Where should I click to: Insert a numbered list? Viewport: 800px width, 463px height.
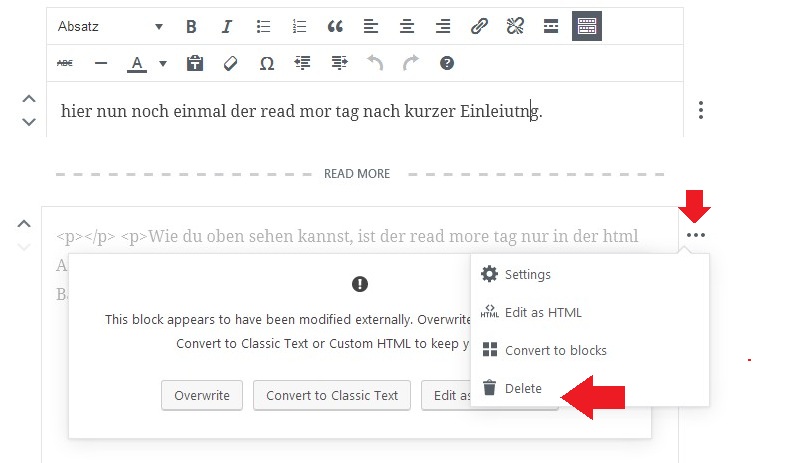(x=299, y=27)
